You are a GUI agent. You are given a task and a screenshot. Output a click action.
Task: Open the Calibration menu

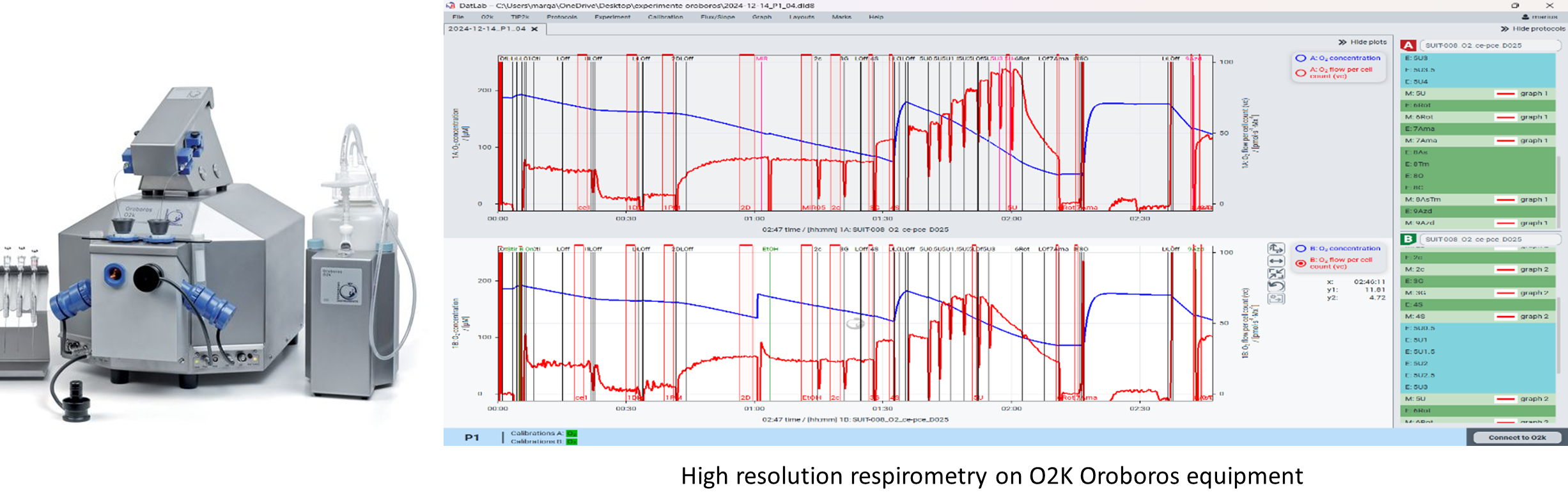[665, 17]
